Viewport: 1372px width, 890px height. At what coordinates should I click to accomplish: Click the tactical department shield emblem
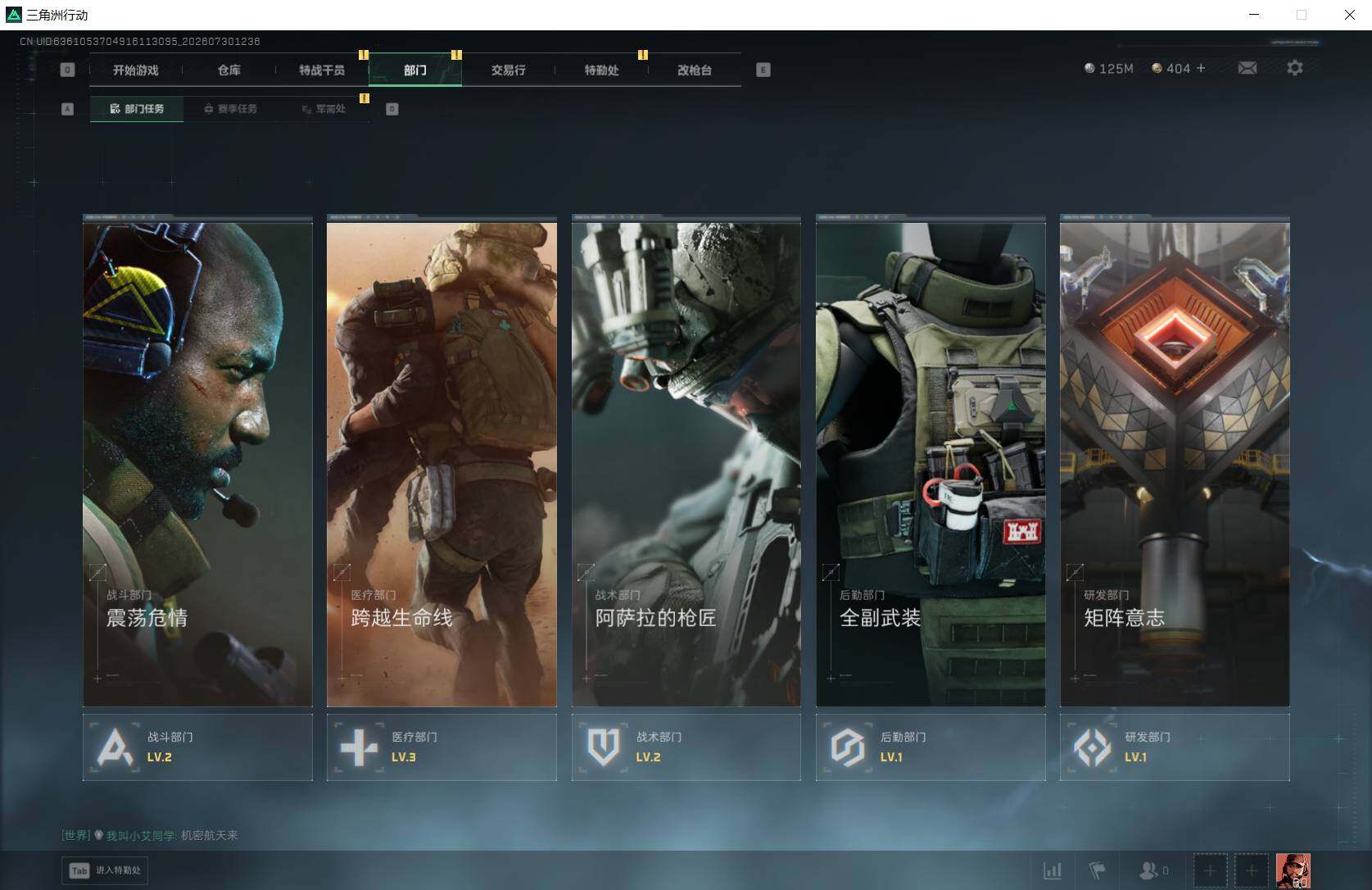603,747
